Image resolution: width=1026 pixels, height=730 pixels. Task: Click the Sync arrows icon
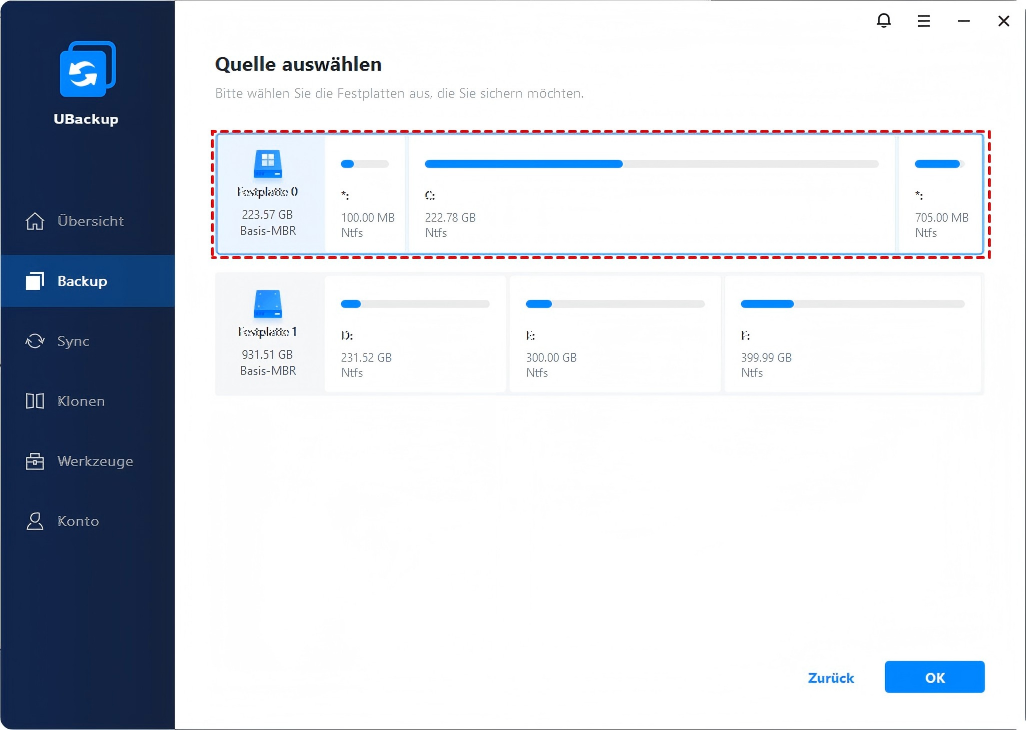click(35, 341)
